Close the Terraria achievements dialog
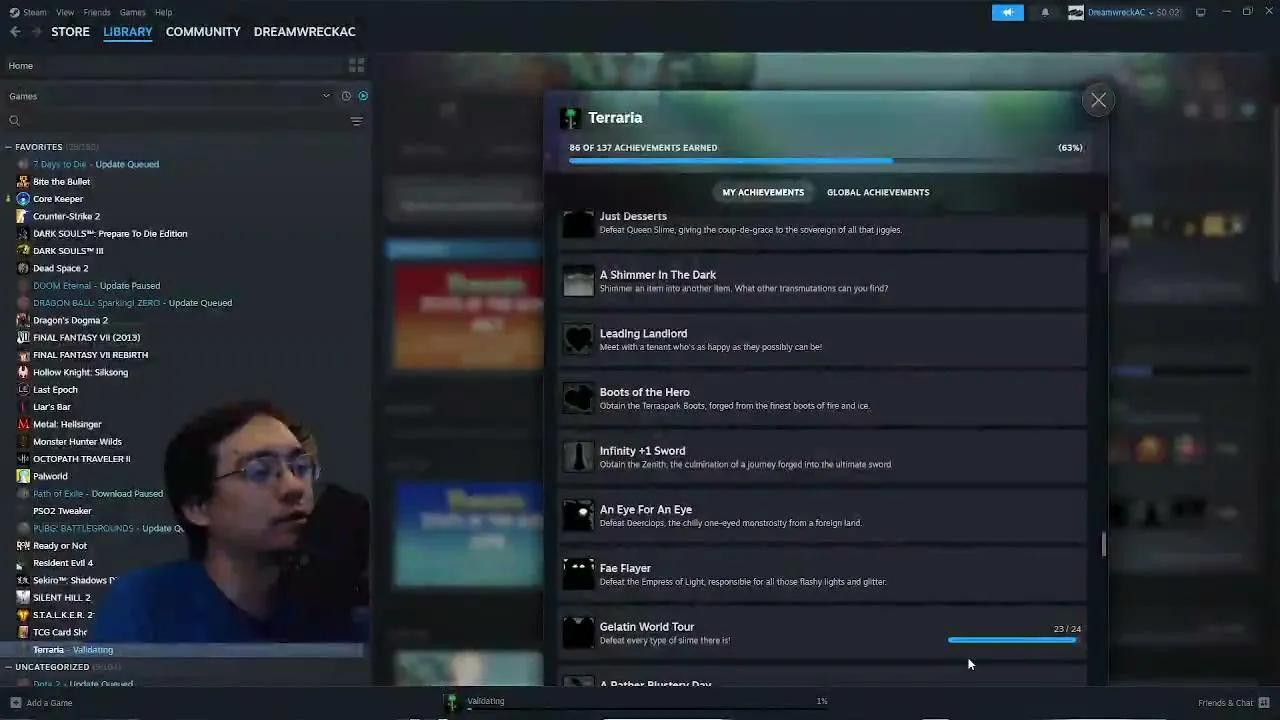The image size is (1280, 720). (x=1098, y=100)
